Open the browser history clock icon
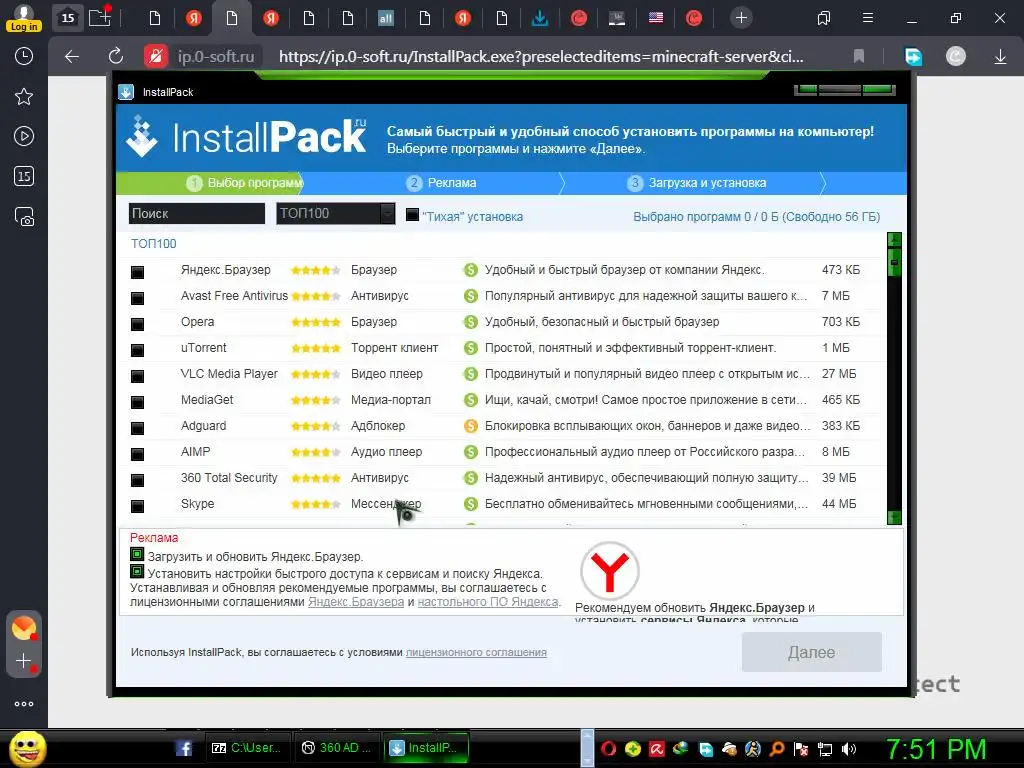Screen dimensions: 1024x768 point(24,56)
